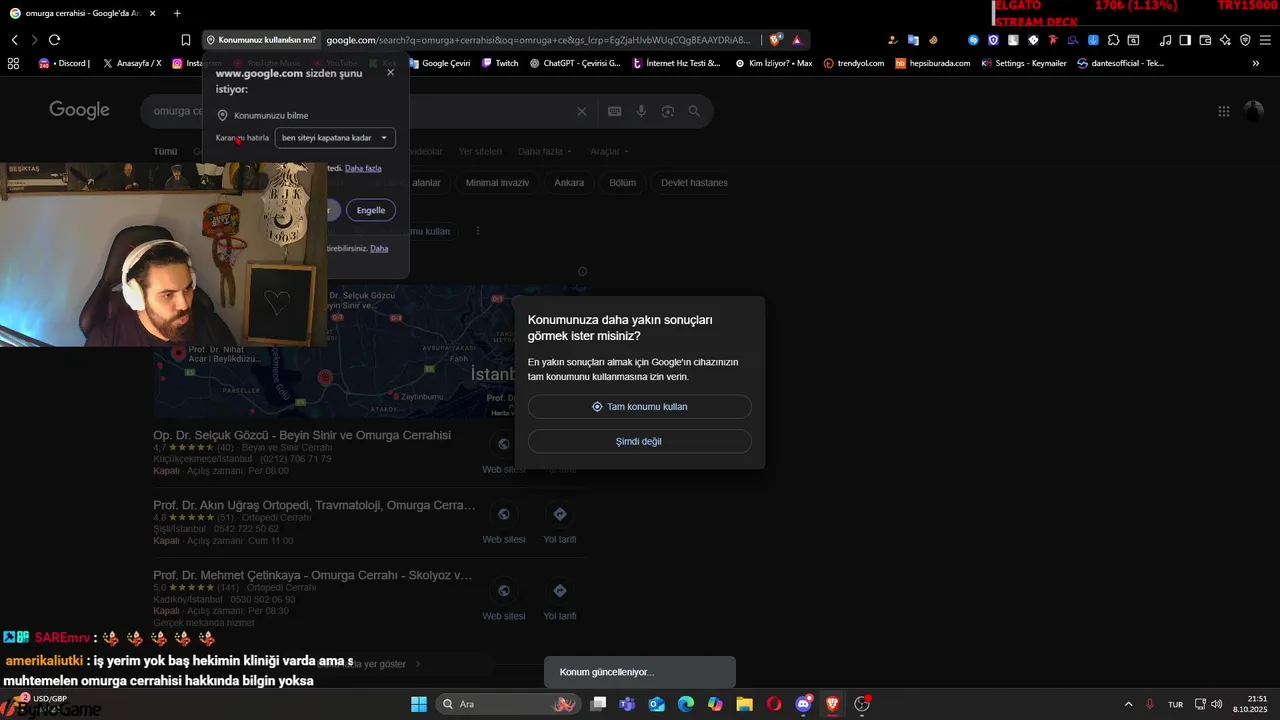Screen dimensions: 1280x720
Task: Open Web sitesi for Akın Uğraş
Action: point(504,523)
